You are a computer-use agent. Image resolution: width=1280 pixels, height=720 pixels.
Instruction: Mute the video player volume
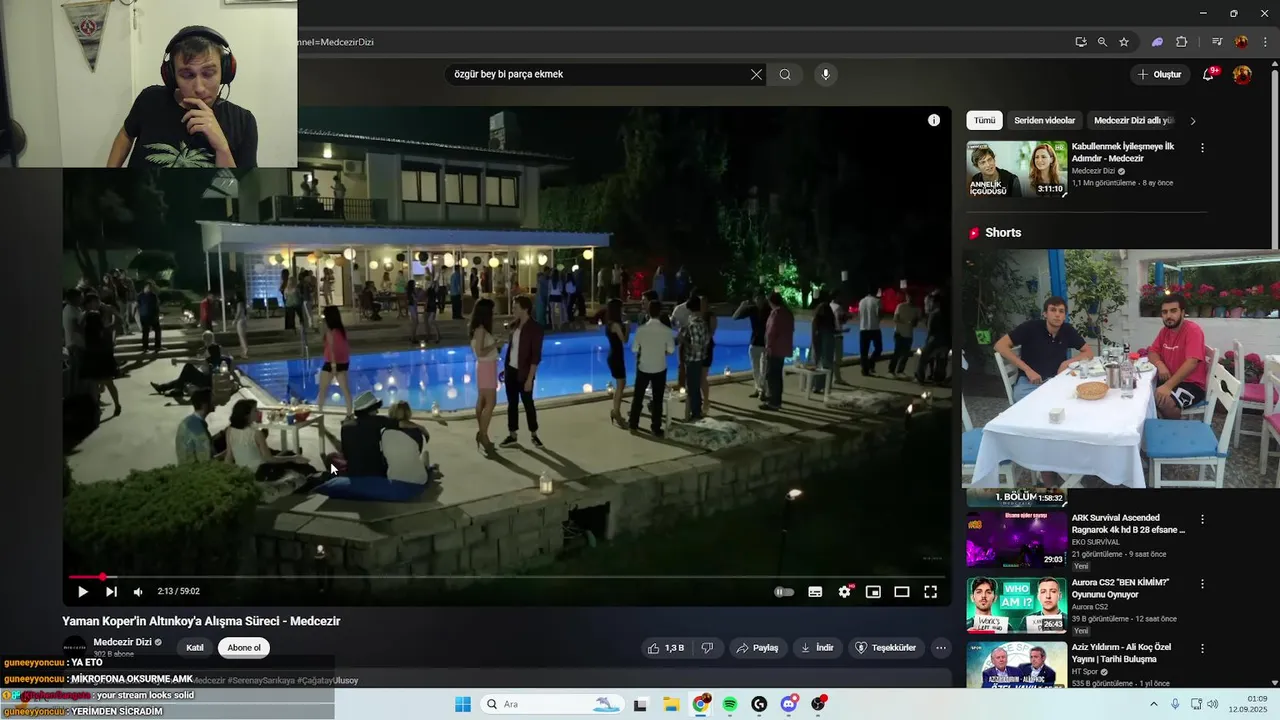(x=138, y=592)
